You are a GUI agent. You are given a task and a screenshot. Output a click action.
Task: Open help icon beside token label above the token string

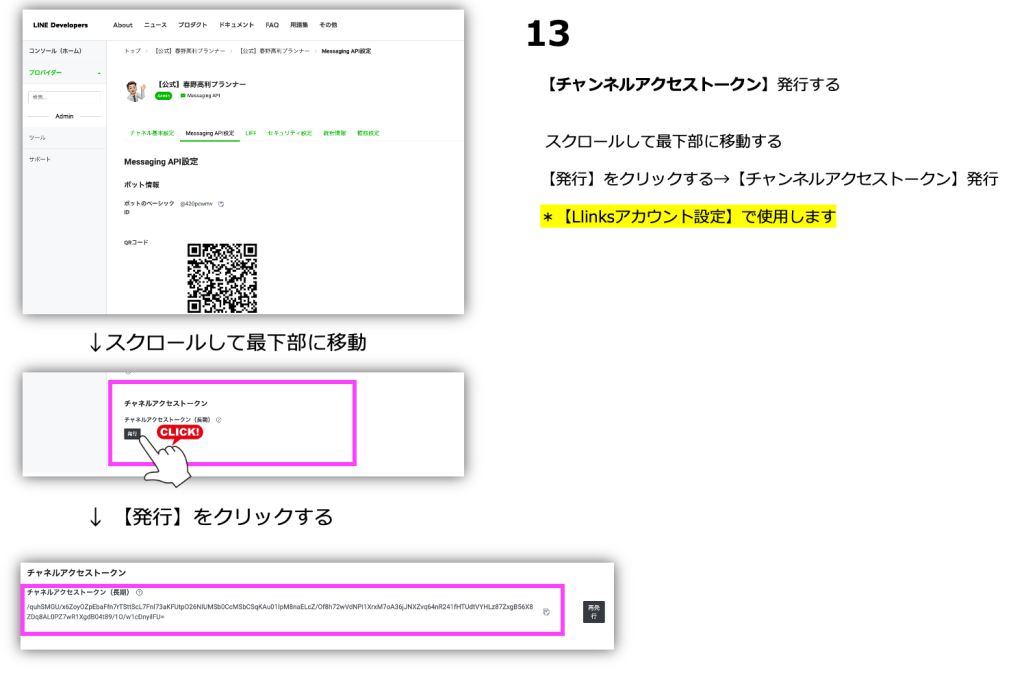pos(139,592)
